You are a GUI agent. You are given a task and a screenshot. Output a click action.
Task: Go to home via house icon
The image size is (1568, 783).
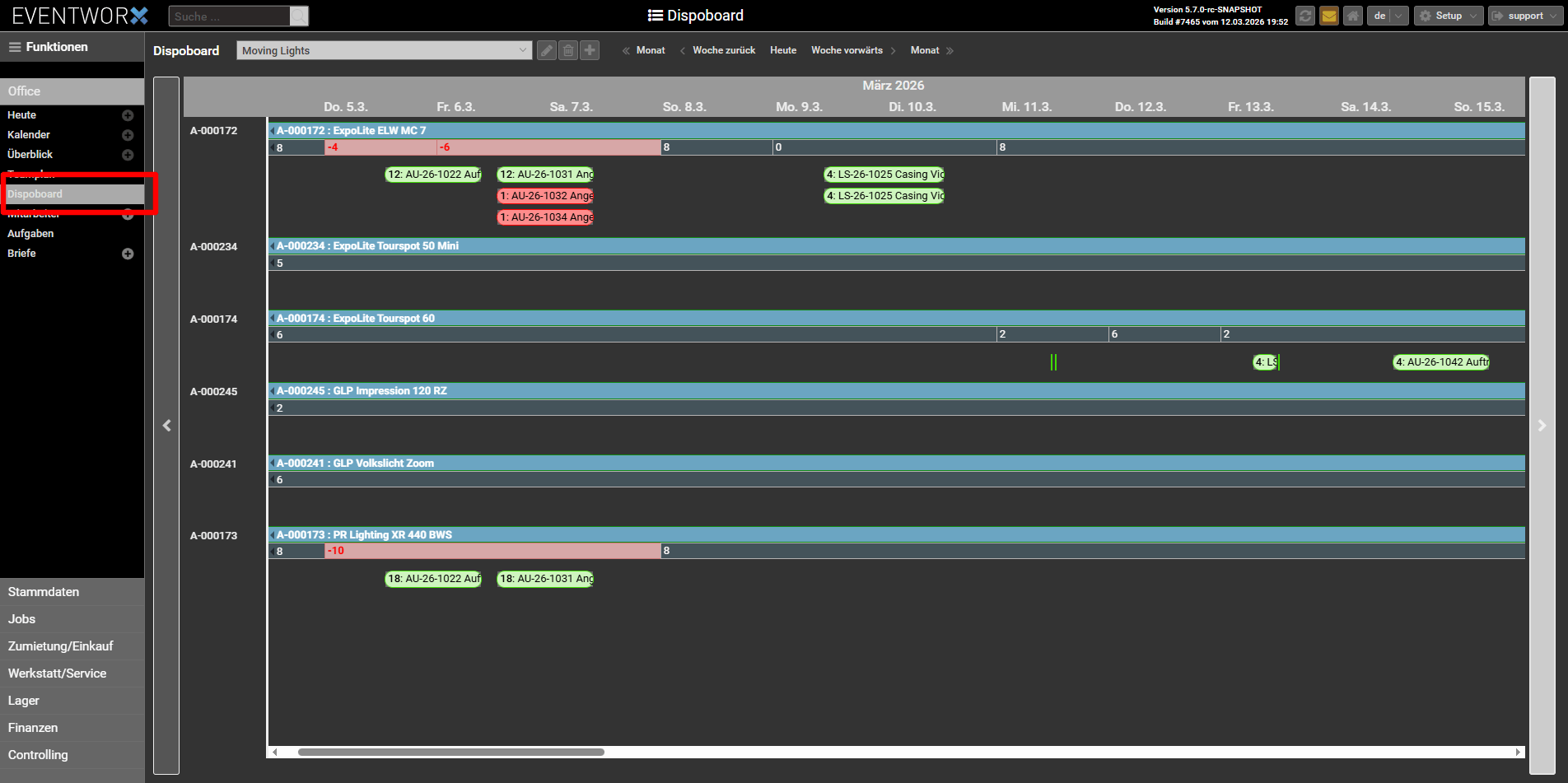1352,16
